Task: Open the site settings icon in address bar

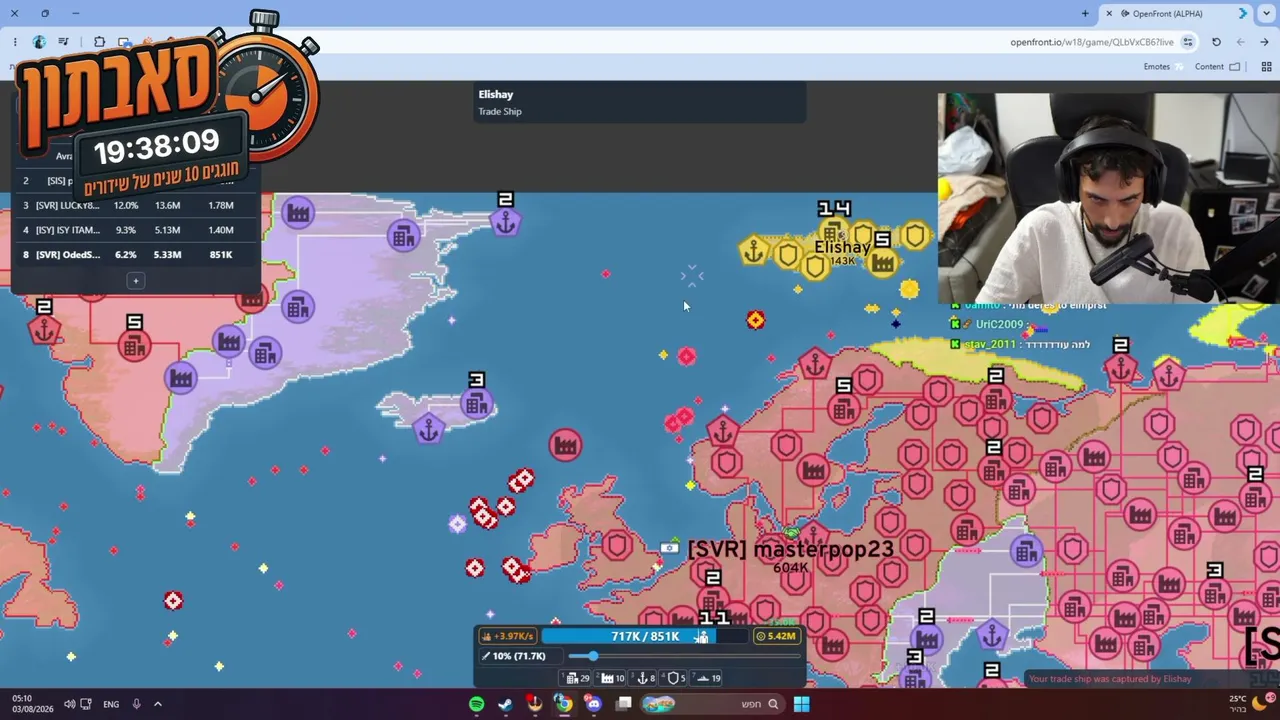Action: 1188,42
